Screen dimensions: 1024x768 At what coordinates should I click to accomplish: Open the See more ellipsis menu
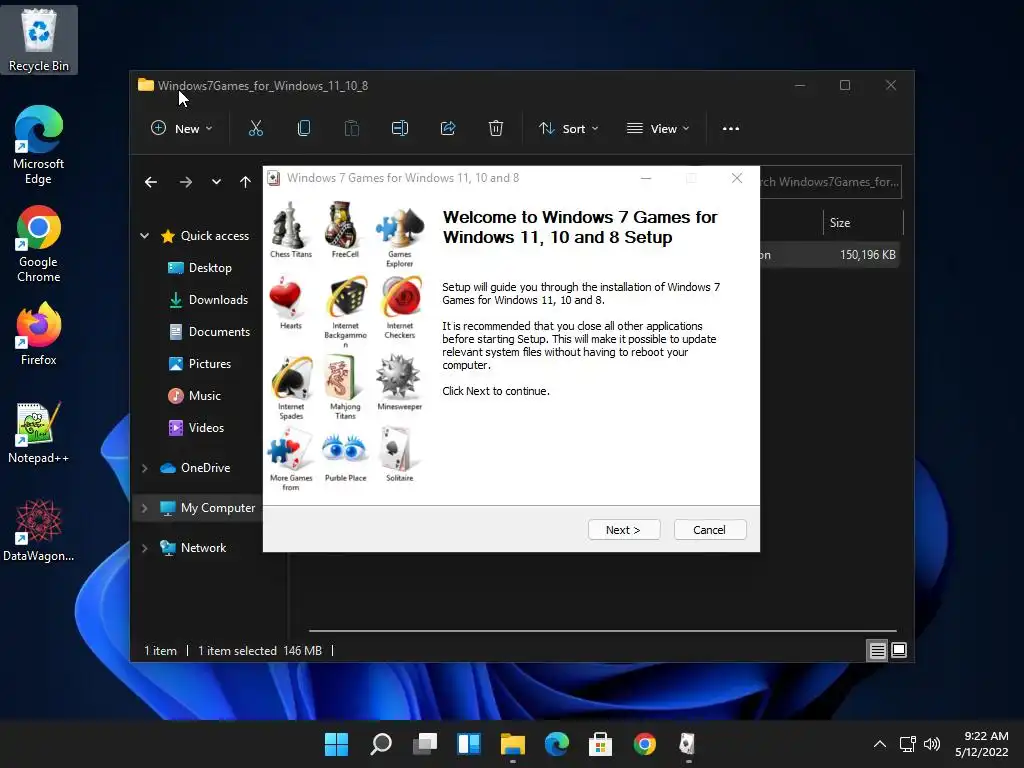click(x=731, y=129)
